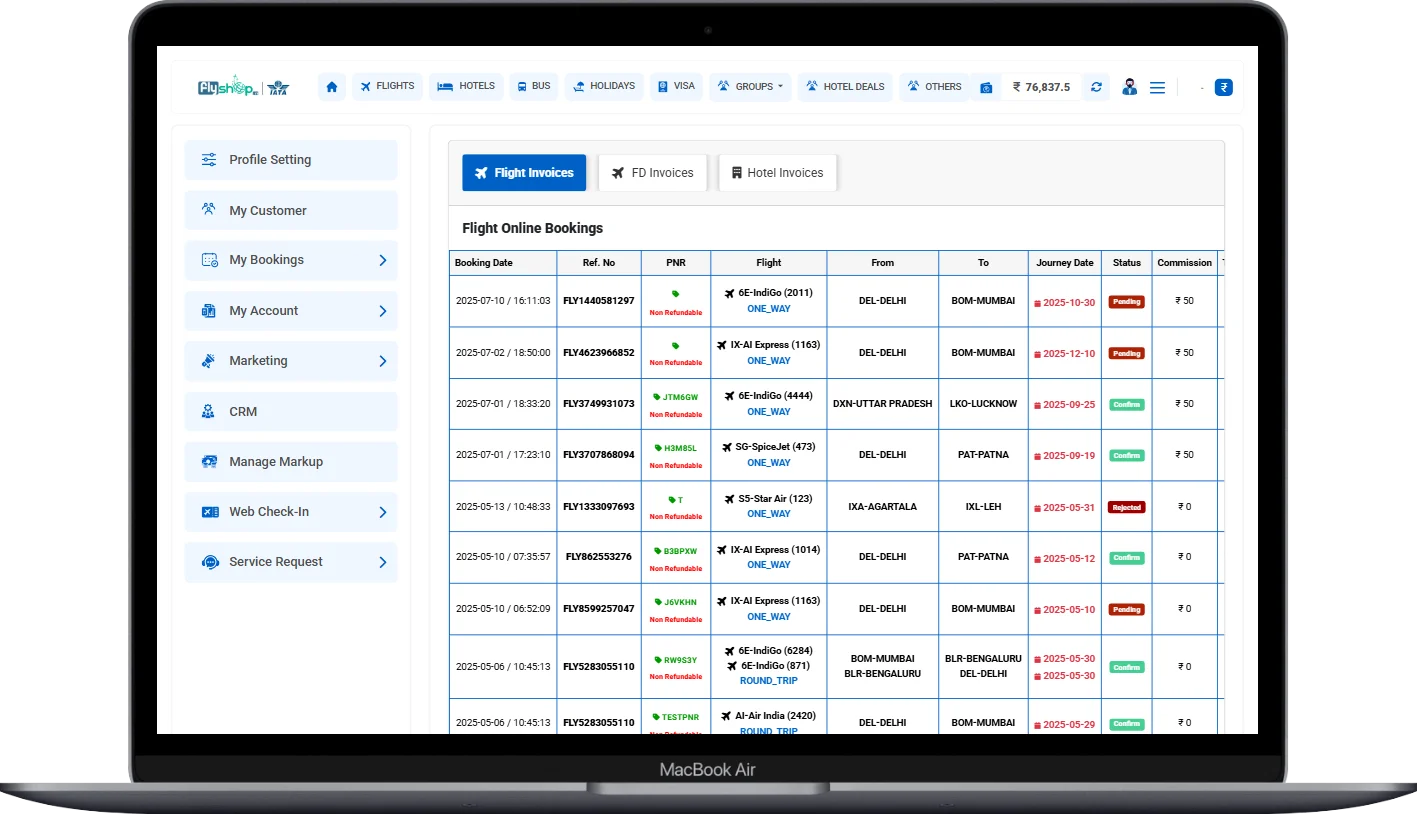
Task: Click the wallet icon beside the balance
Action: point(986,88)
